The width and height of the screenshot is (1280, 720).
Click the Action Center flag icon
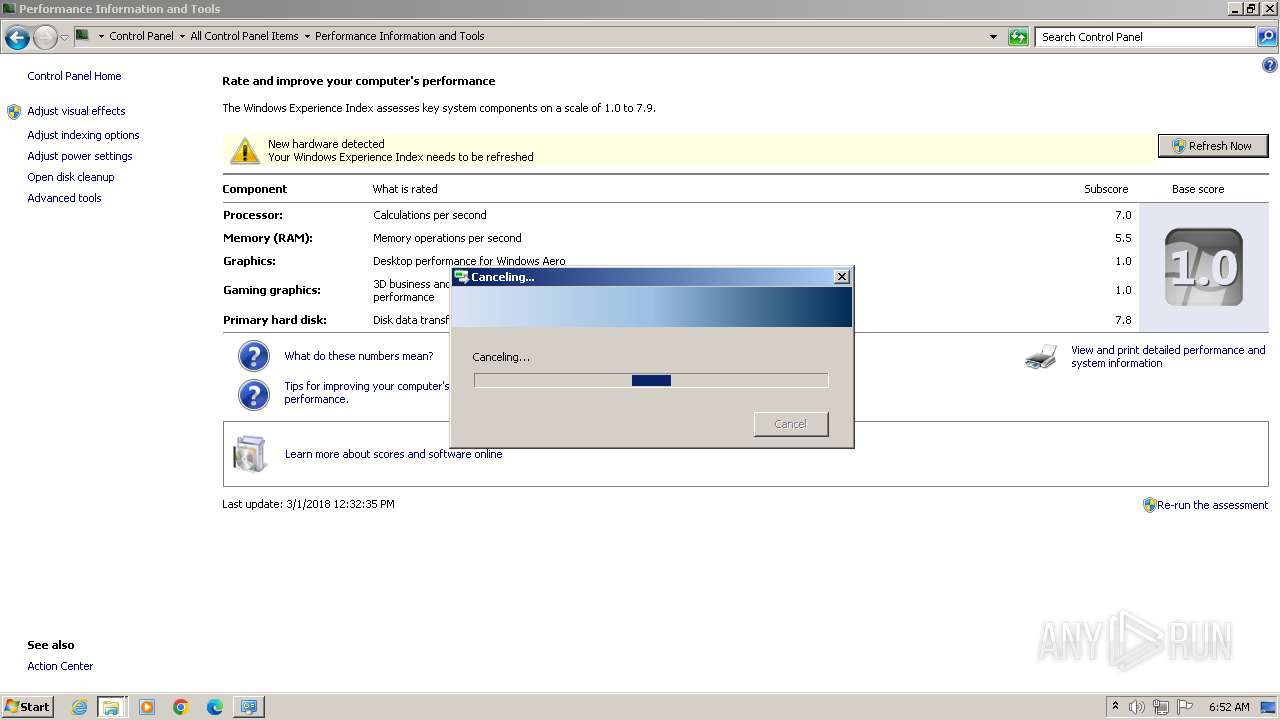point(1185,707)
